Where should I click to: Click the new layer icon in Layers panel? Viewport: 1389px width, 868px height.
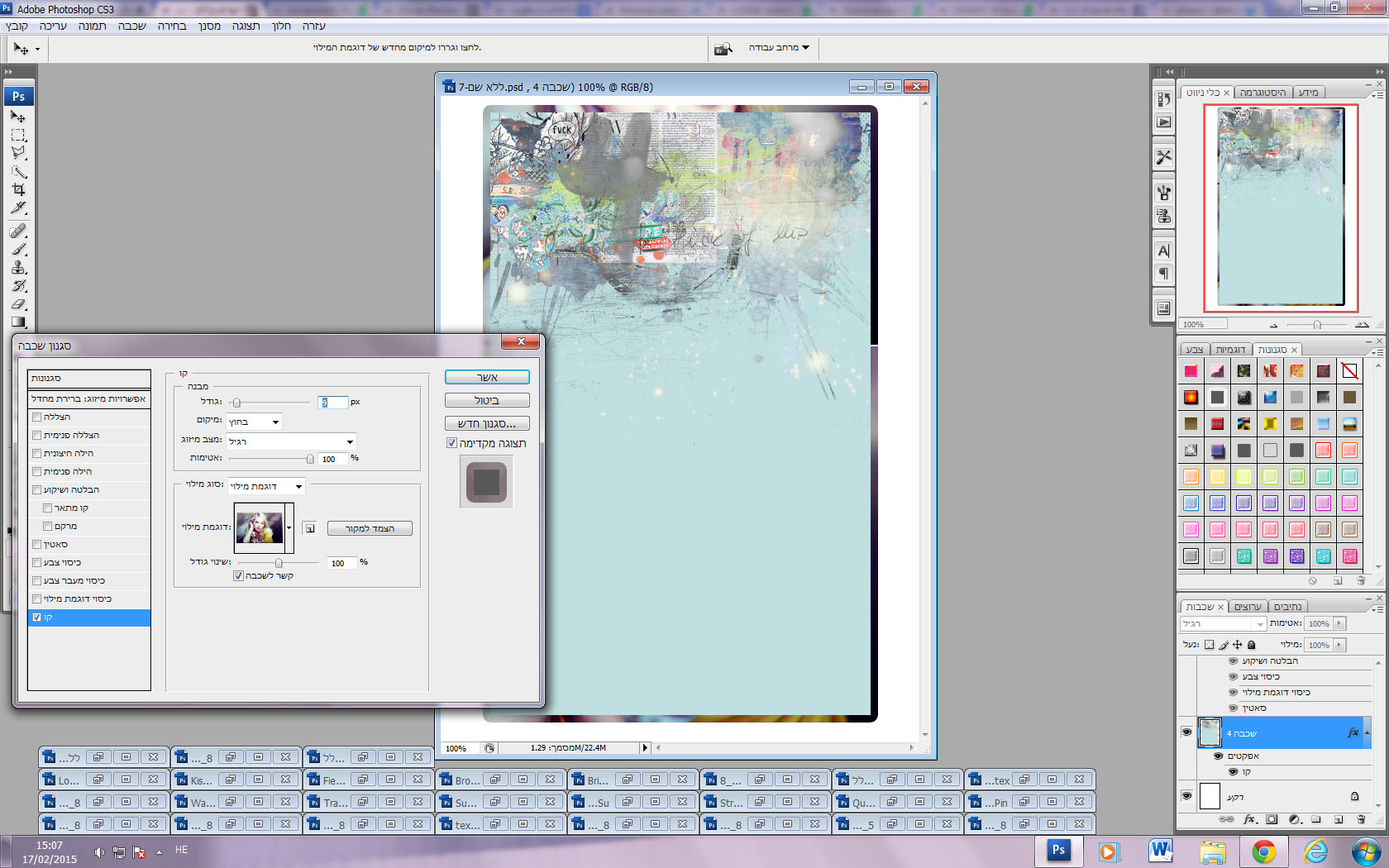(x=1339, y=820)
